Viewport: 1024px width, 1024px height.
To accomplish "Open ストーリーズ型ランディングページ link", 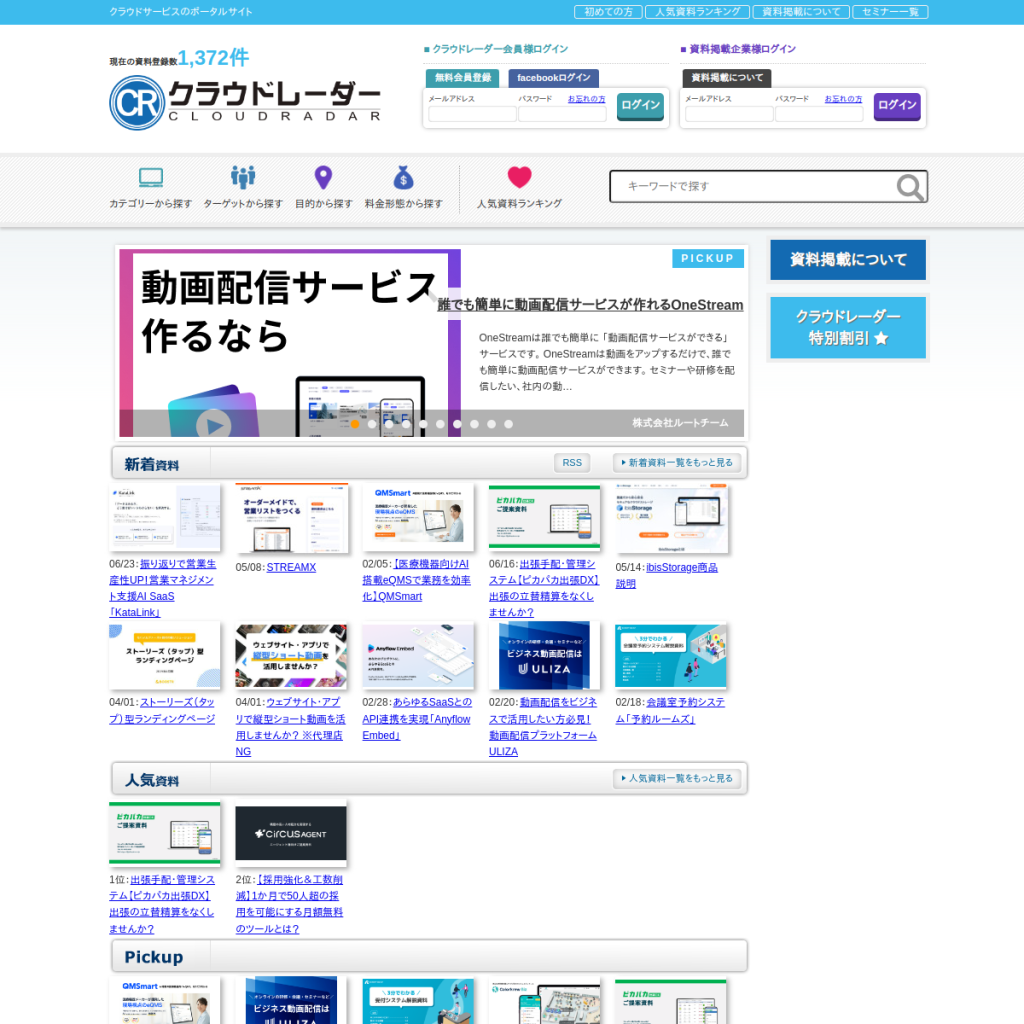I will (x=162, y=711).
